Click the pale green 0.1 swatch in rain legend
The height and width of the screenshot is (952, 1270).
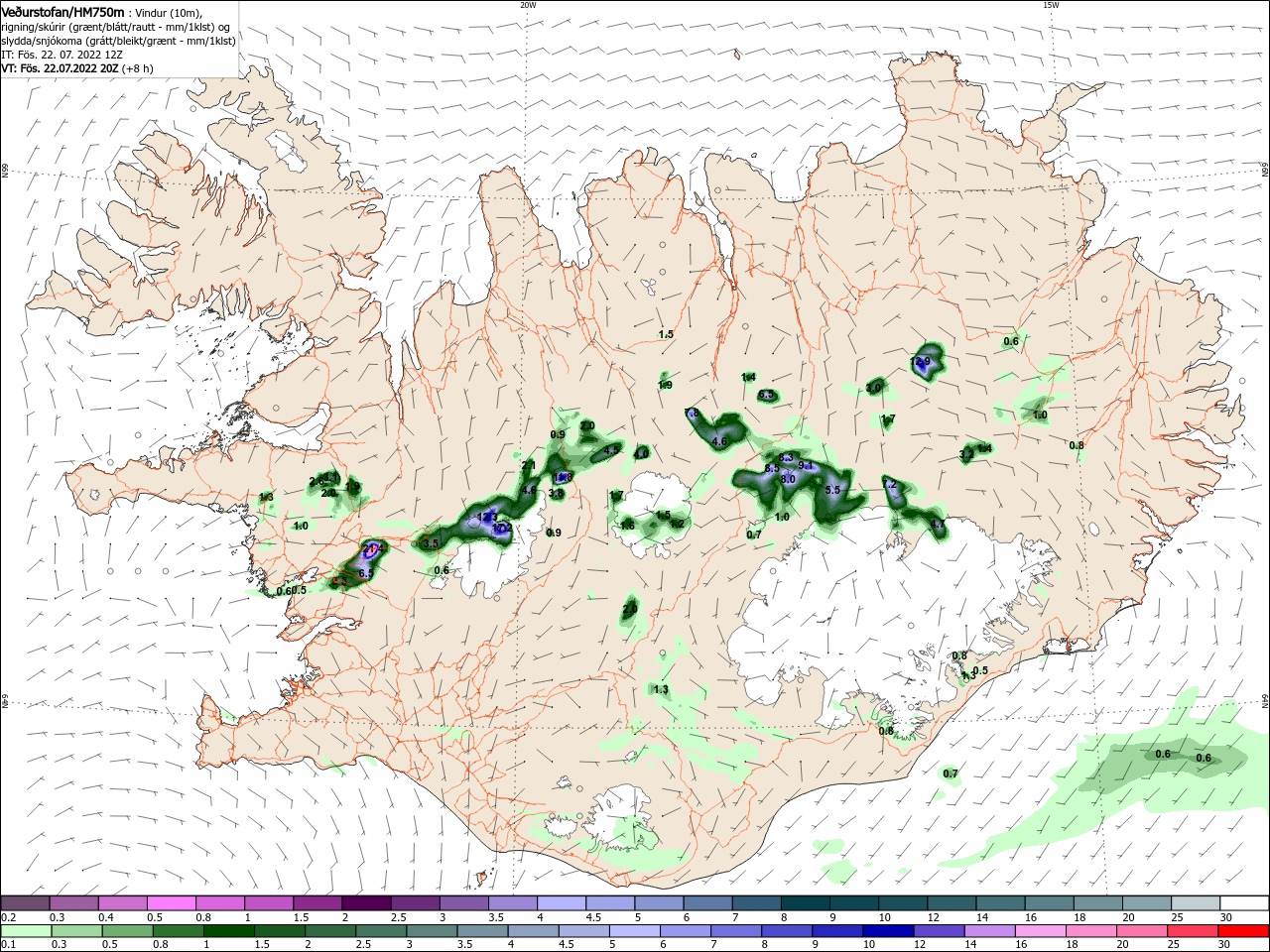point(25,931)
